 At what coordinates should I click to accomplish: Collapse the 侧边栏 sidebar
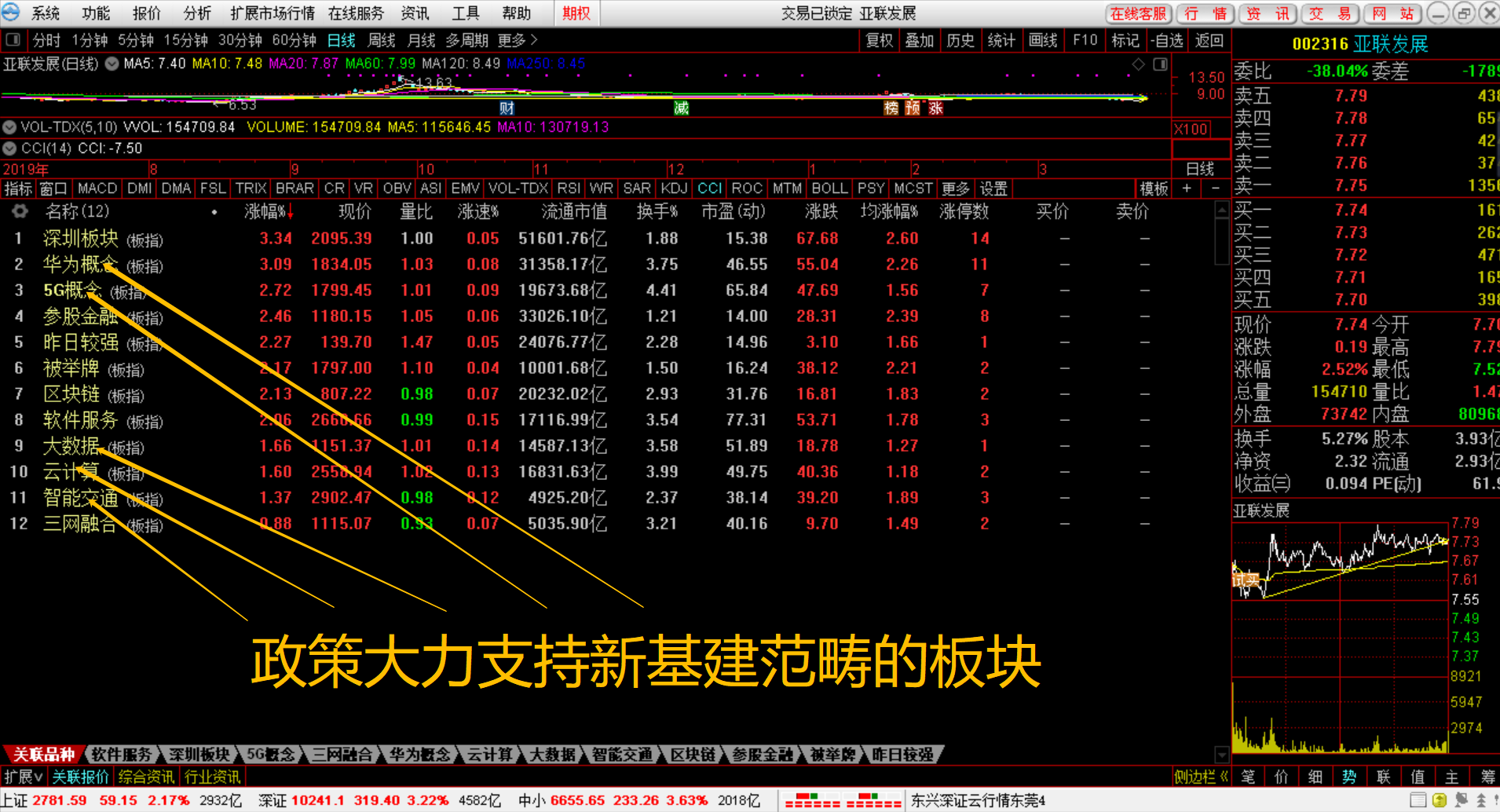1201,777
